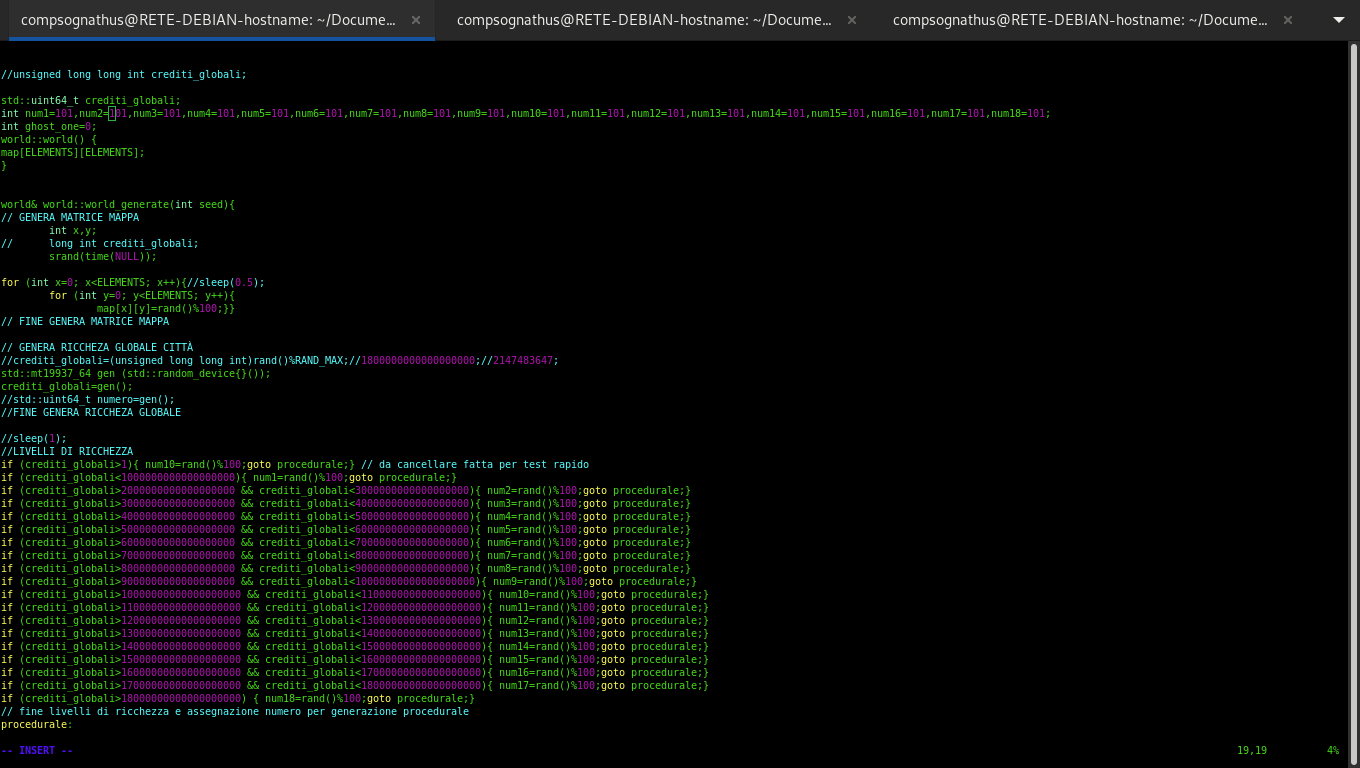The height and width of the screenshot is (768, 1360).
Task: Click the if-line assigning 'num8=rand()%100'
Action: 346,568
